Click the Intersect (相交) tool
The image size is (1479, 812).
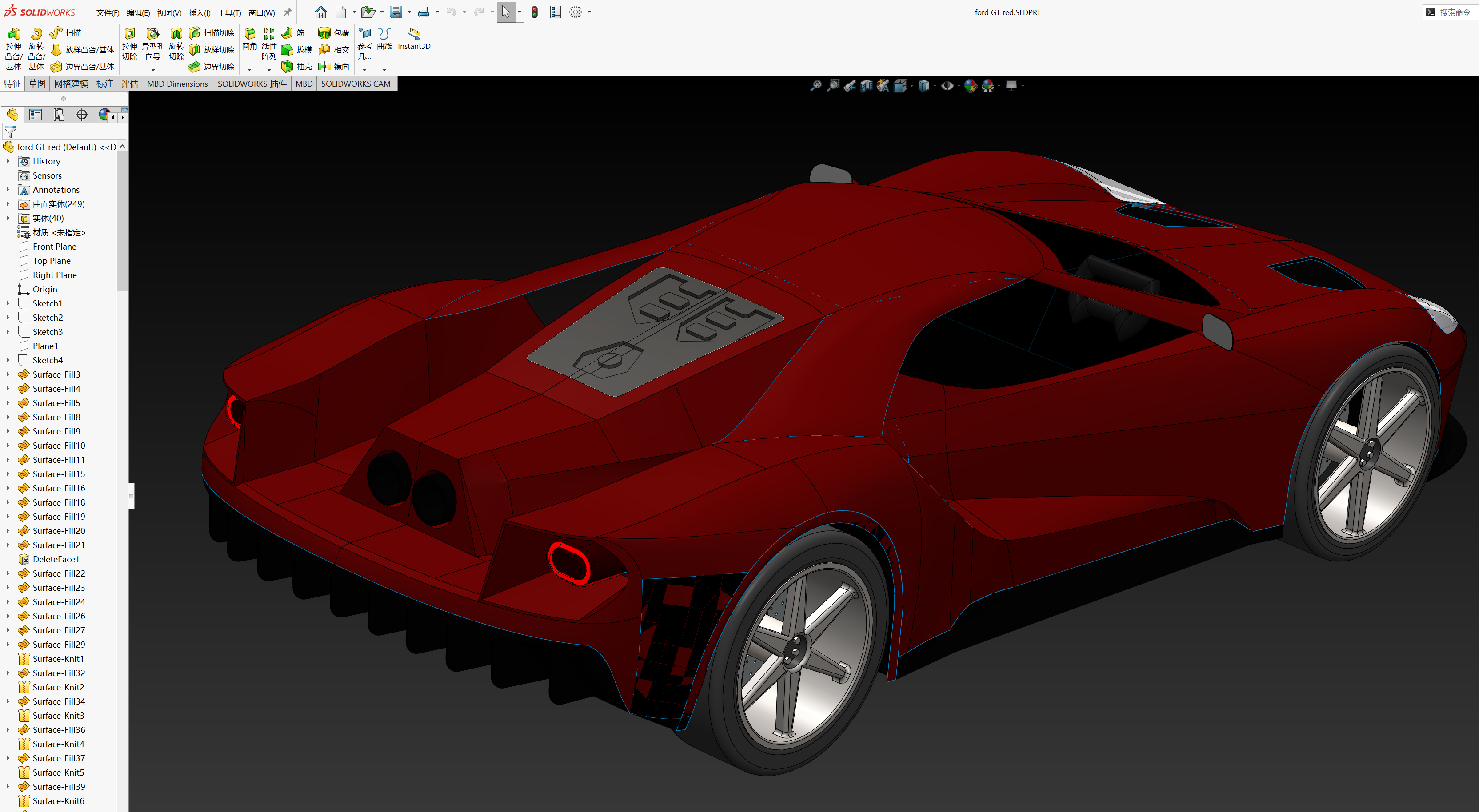tap(334, 50)
